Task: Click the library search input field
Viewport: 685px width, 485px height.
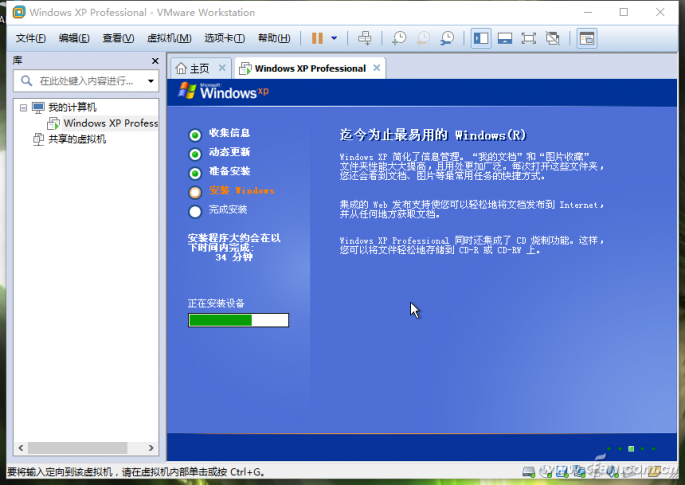Action: [x=86, y=81]
